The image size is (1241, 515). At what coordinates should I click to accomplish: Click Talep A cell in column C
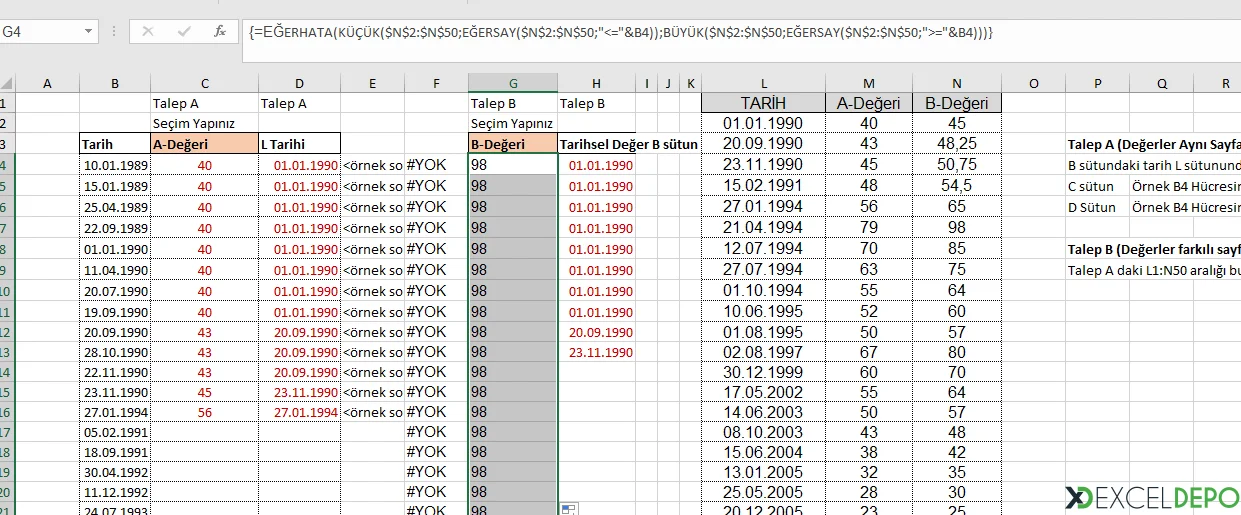(204, 103)
